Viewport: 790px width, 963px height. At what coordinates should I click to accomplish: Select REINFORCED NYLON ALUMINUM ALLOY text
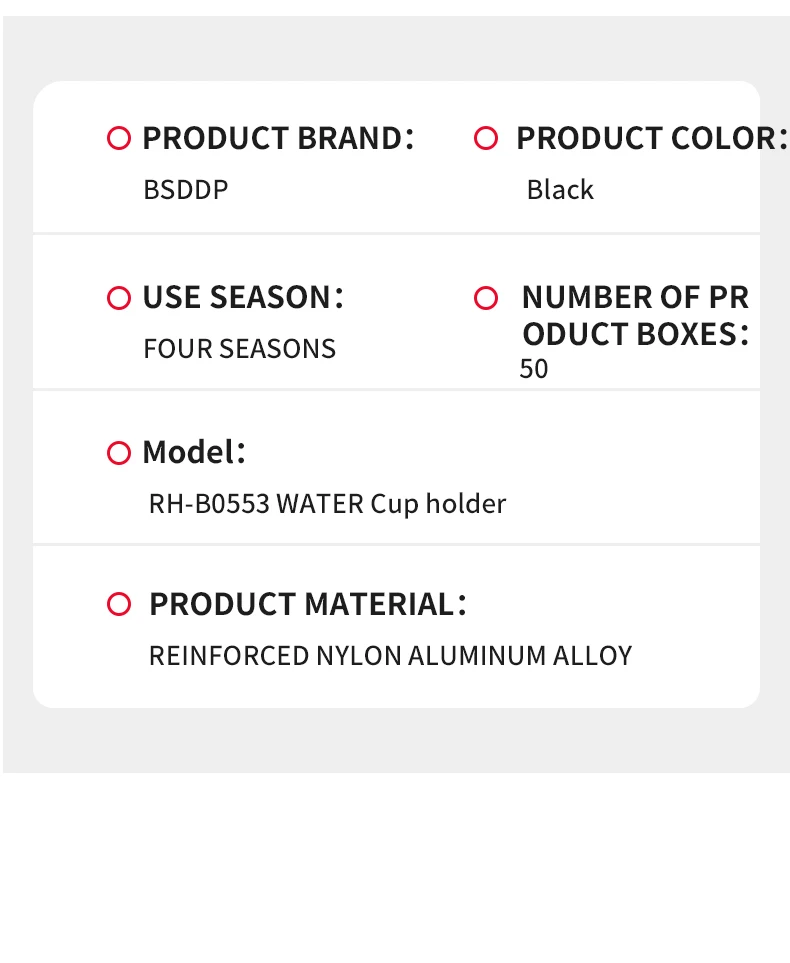[x=390, y=656]
